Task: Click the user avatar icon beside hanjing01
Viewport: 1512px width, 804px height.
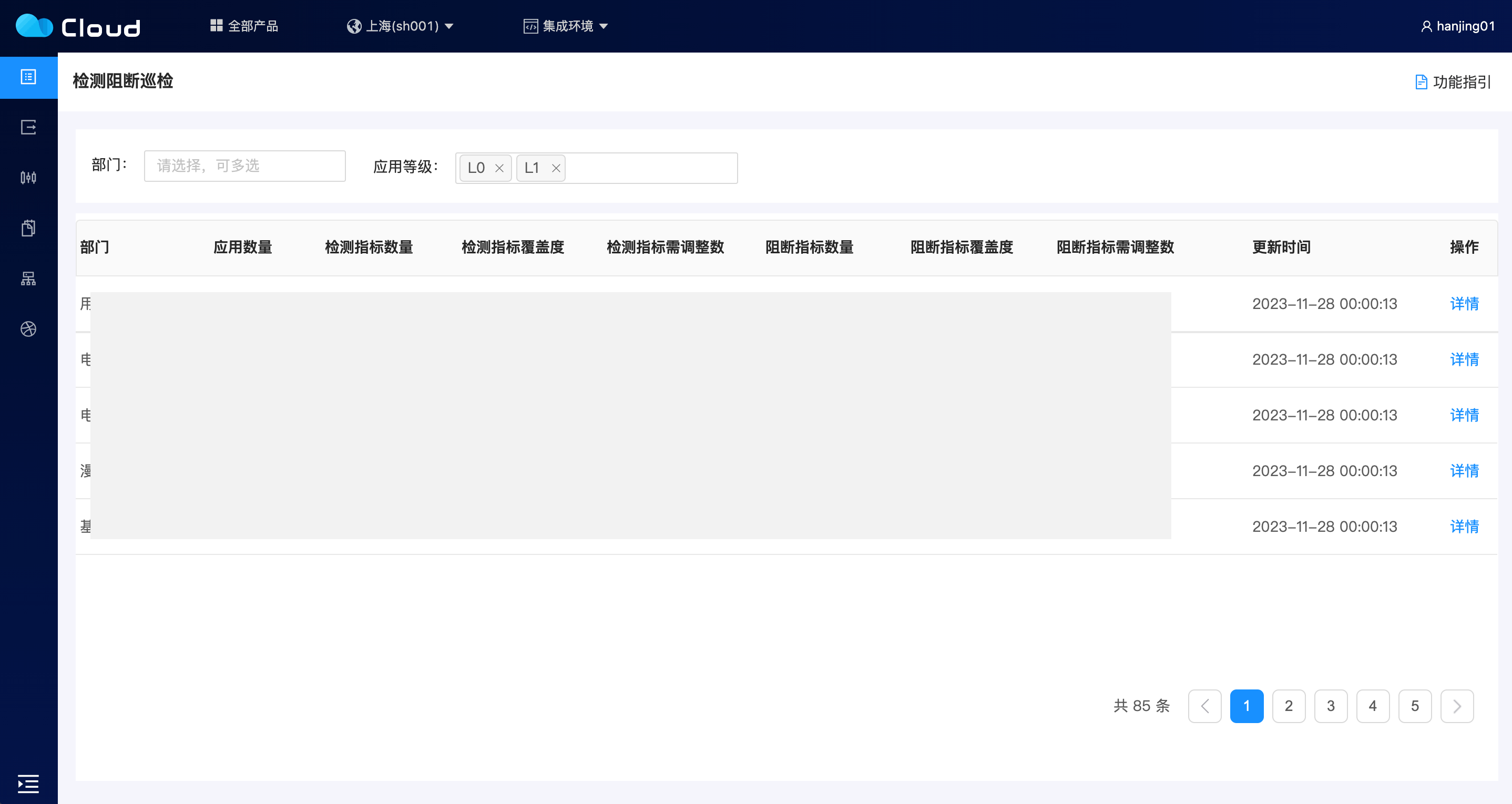Action: 1426,26
